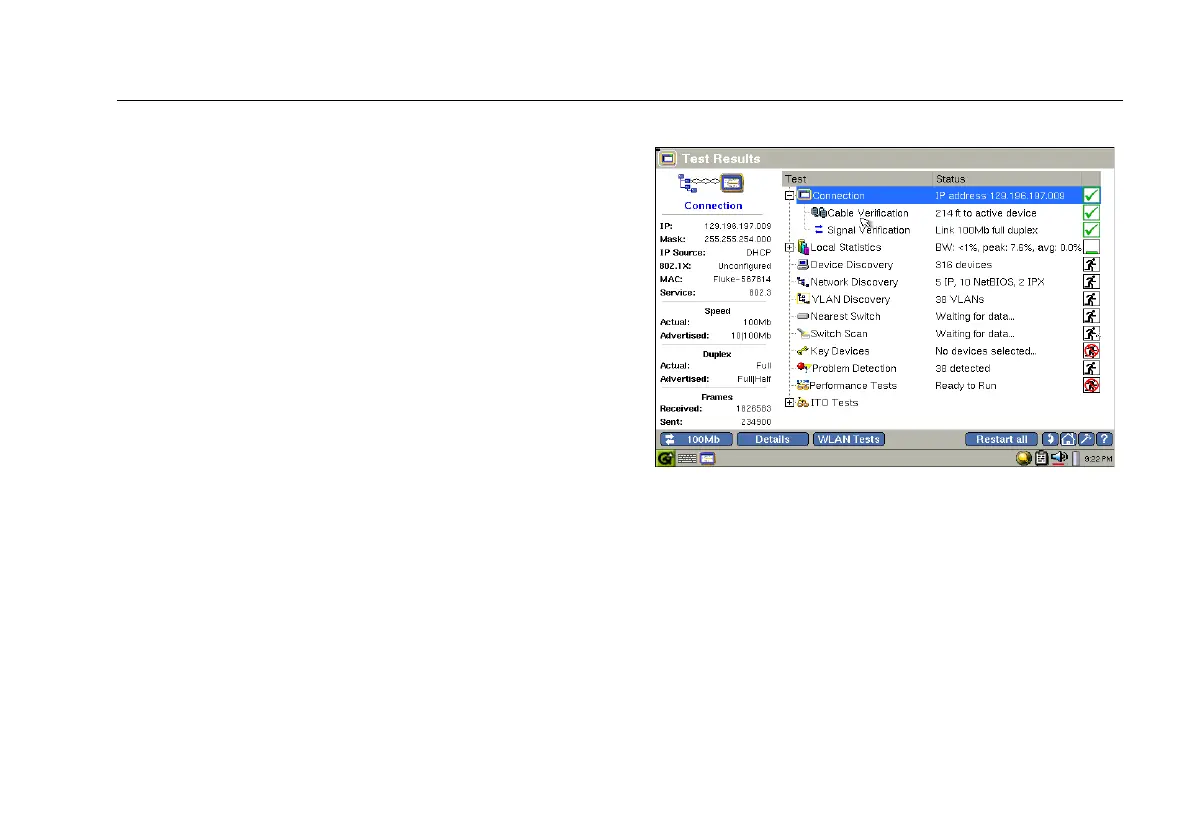Select Network Discovery in the test list
Image resolution: width=1188 pixels, height=828 pixels.
click(x=854, y=282)
